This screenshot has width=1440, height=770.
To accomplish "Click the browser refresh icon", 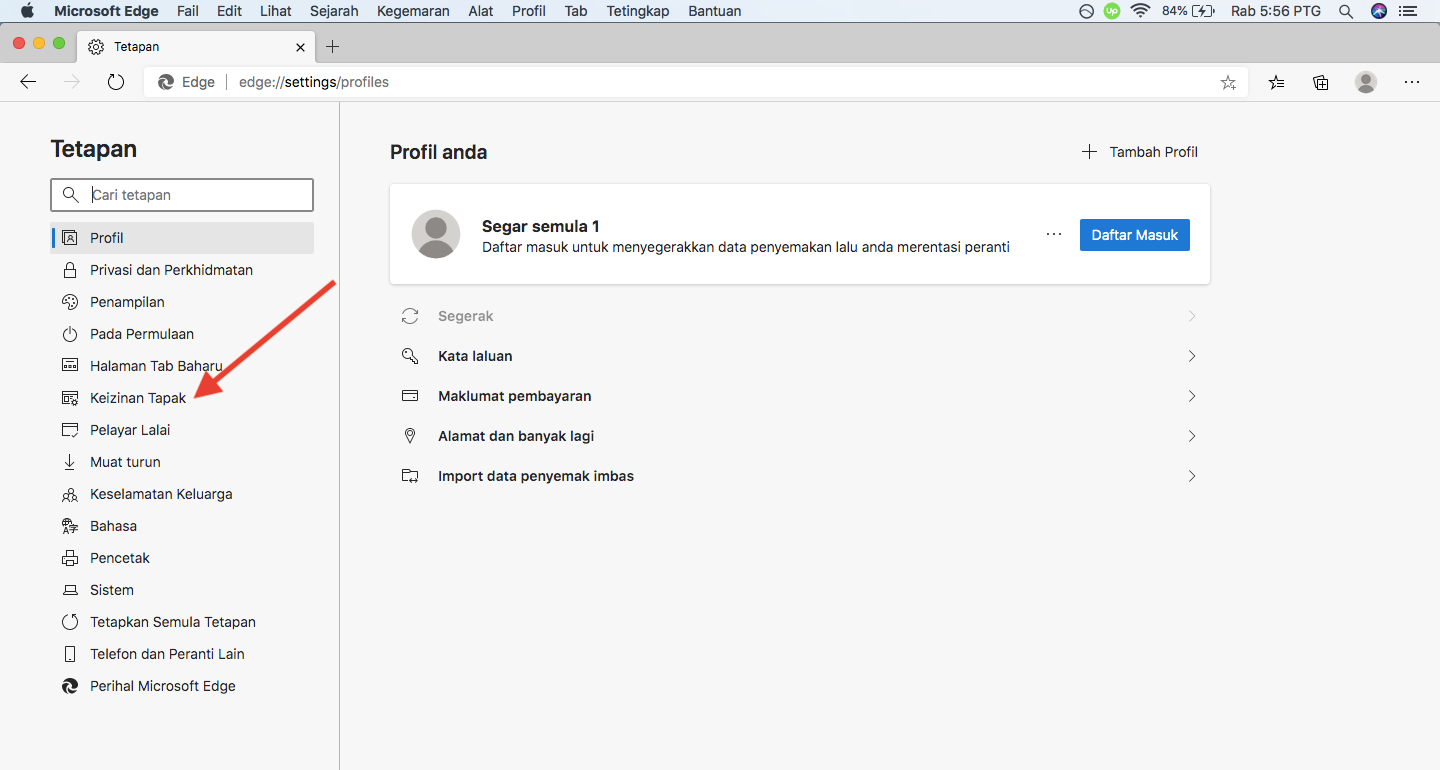I will pyautogui.click(x=116, y=82).
